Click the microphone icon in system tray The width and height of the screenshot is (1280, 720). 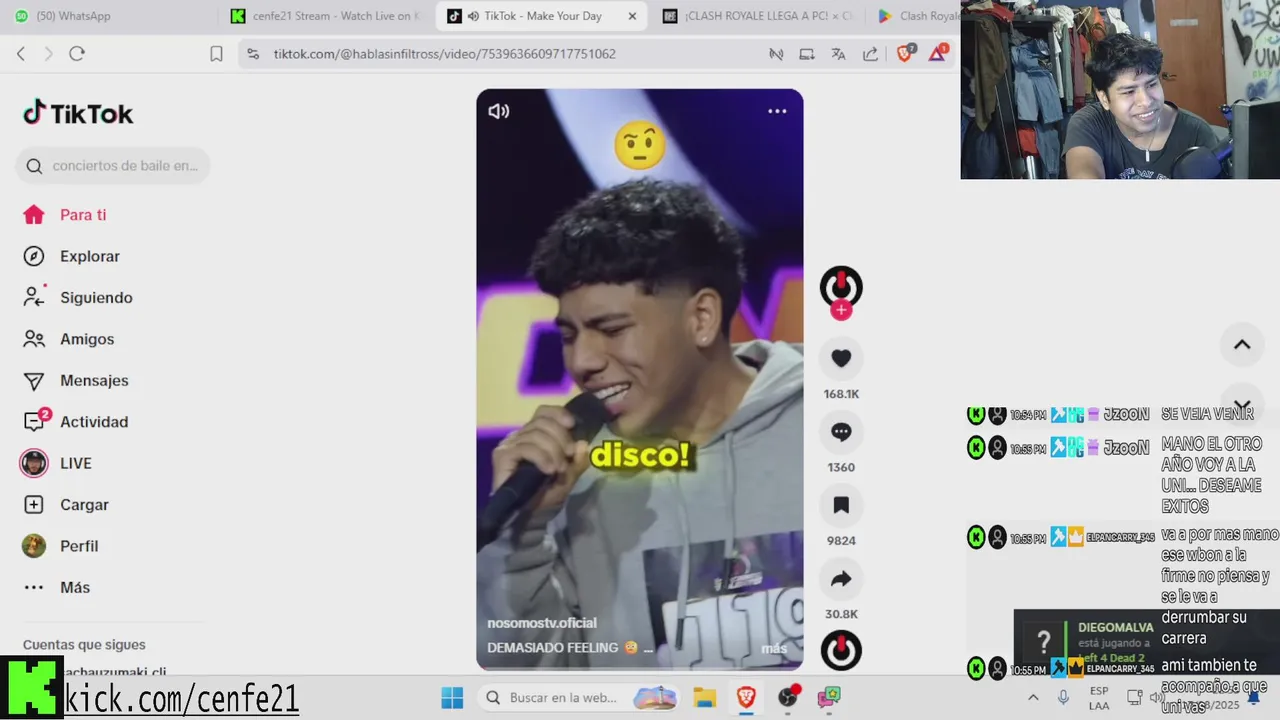[1063, 697]
